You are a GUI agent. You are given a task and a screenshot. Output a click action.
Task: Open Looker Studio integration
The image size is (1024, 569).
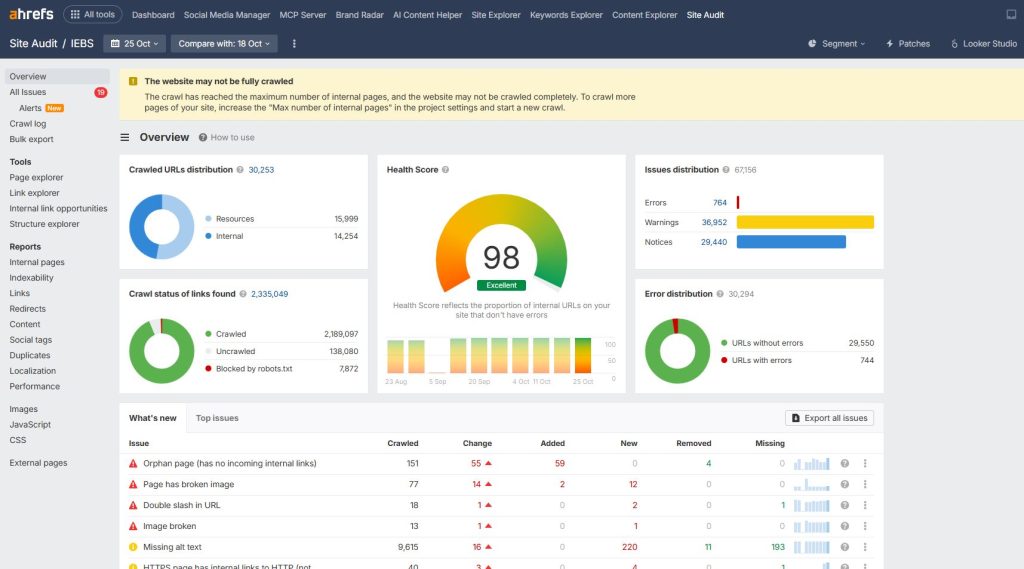(x=983, y=44)
